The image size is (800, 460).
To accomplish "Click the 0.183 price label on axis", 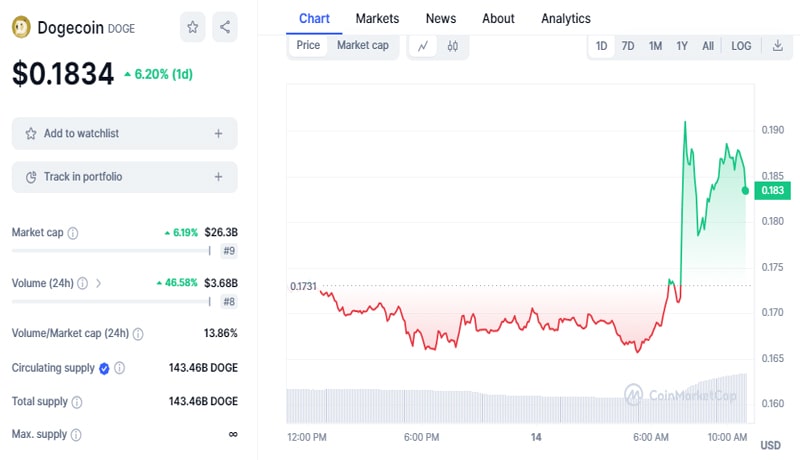I will (772, 191).
